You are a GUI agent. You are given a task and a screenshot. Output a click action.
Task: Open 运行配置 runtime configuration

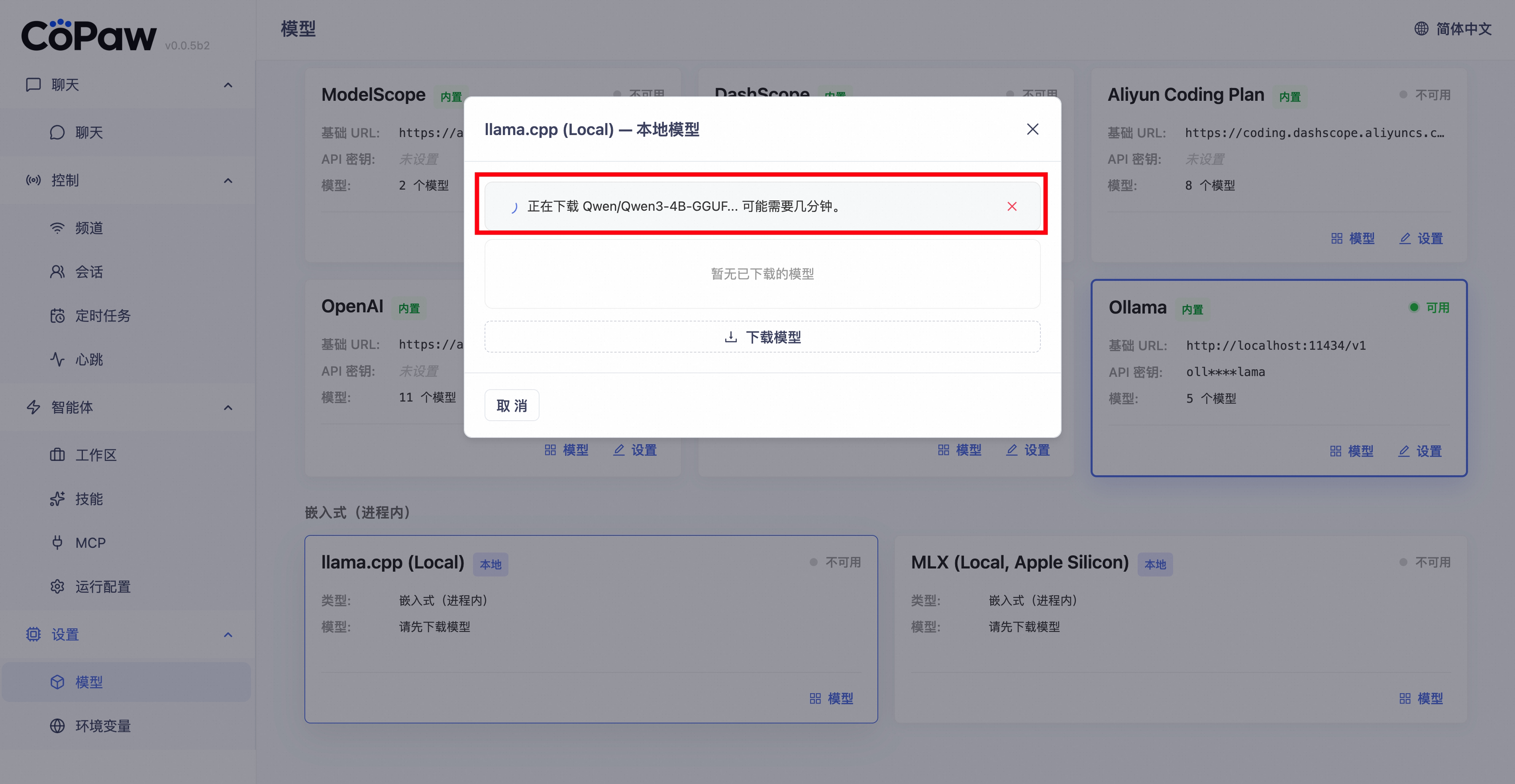pos(102,587)
